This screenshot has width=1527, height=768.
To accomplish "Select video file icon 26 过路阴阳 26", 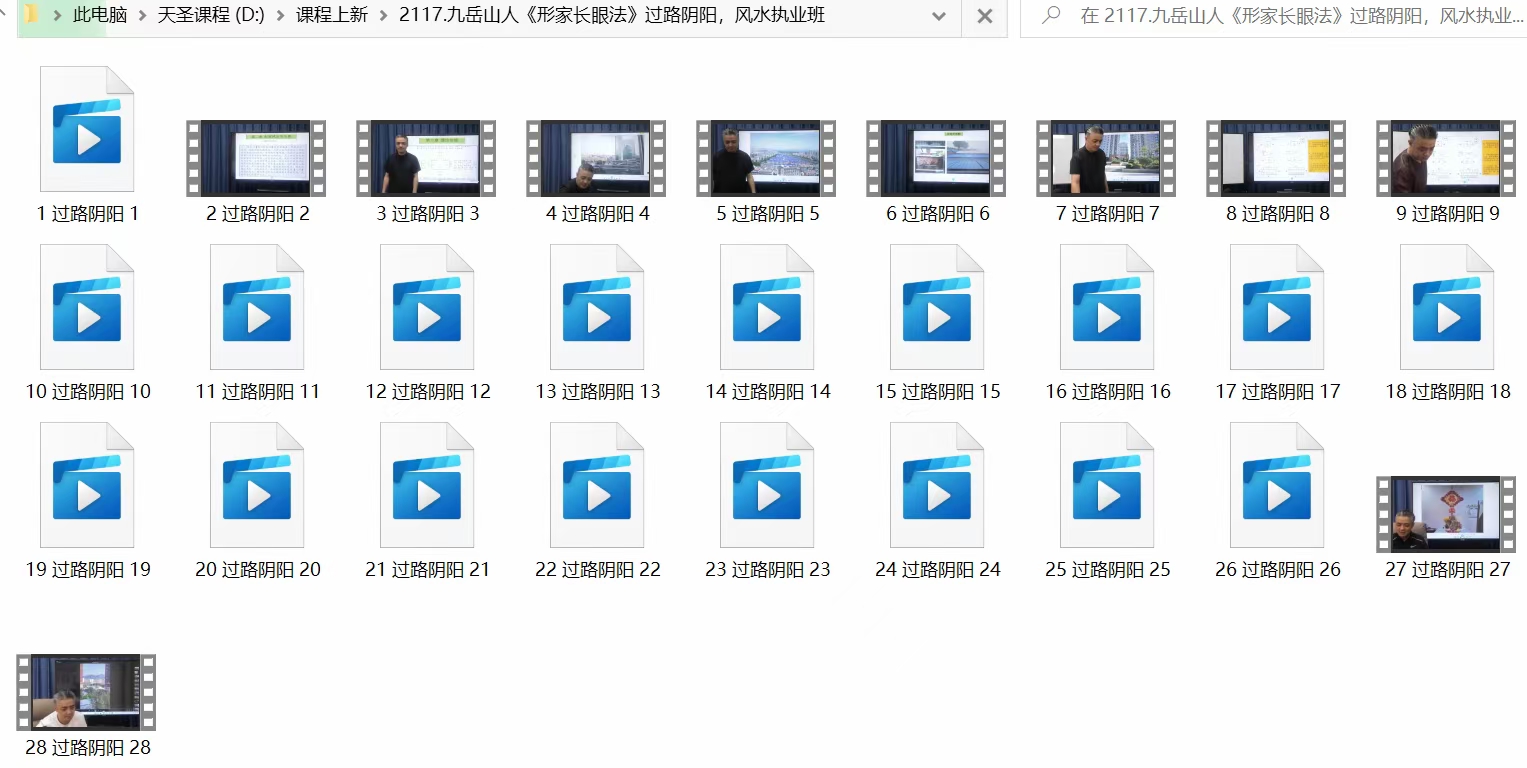I will (1277, 485).
